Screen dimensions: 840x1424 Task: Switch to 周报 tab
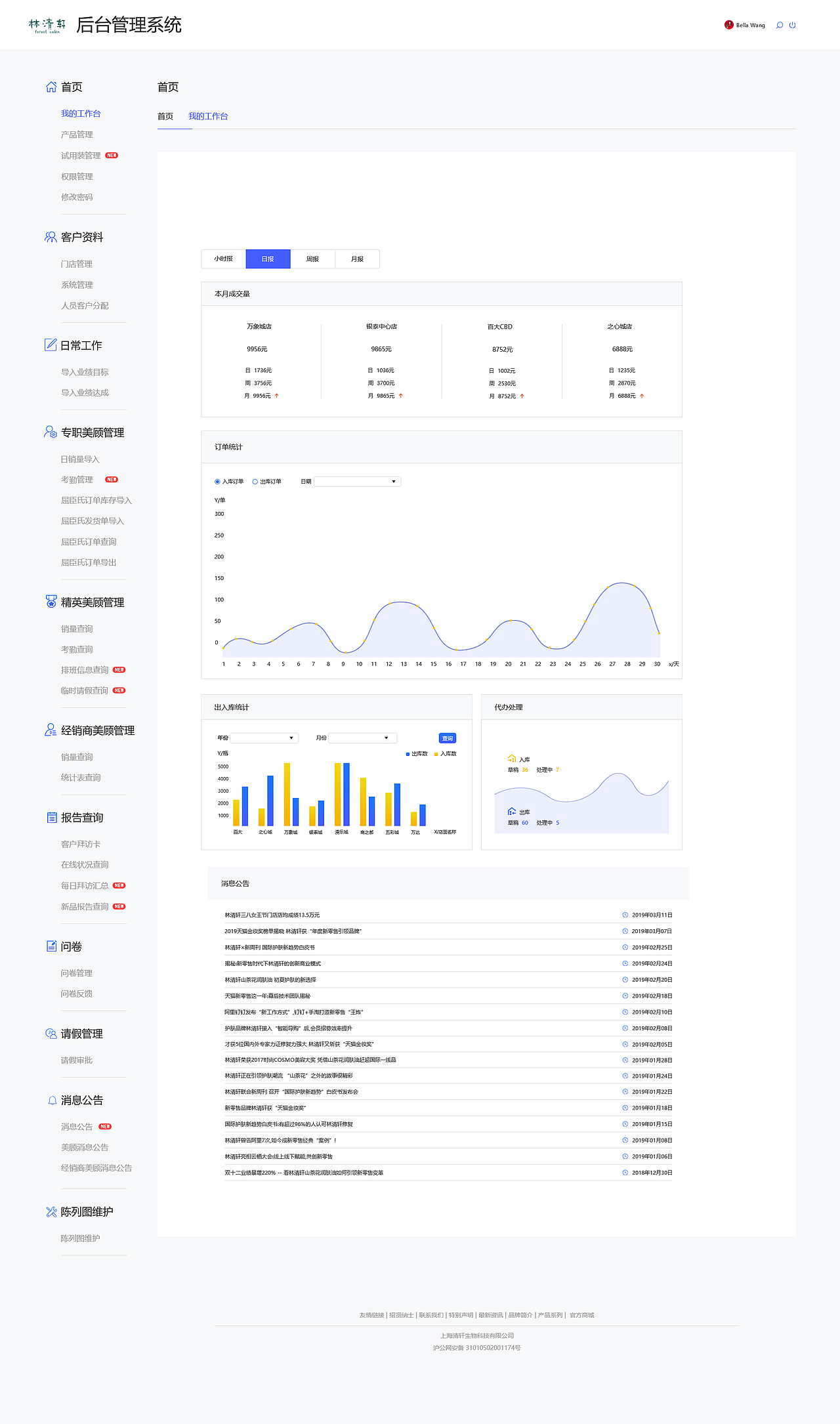click(312, 259)
